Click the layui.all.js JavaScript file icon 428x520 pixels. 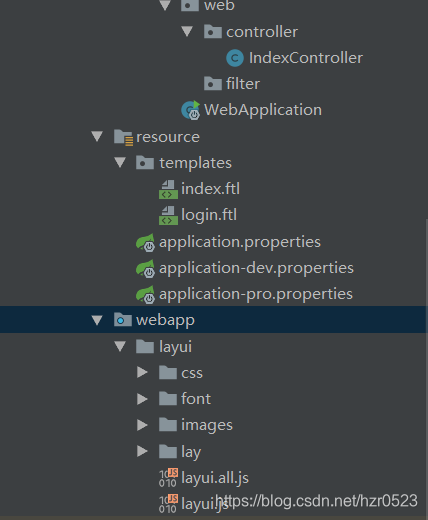(x=168, y=478)
